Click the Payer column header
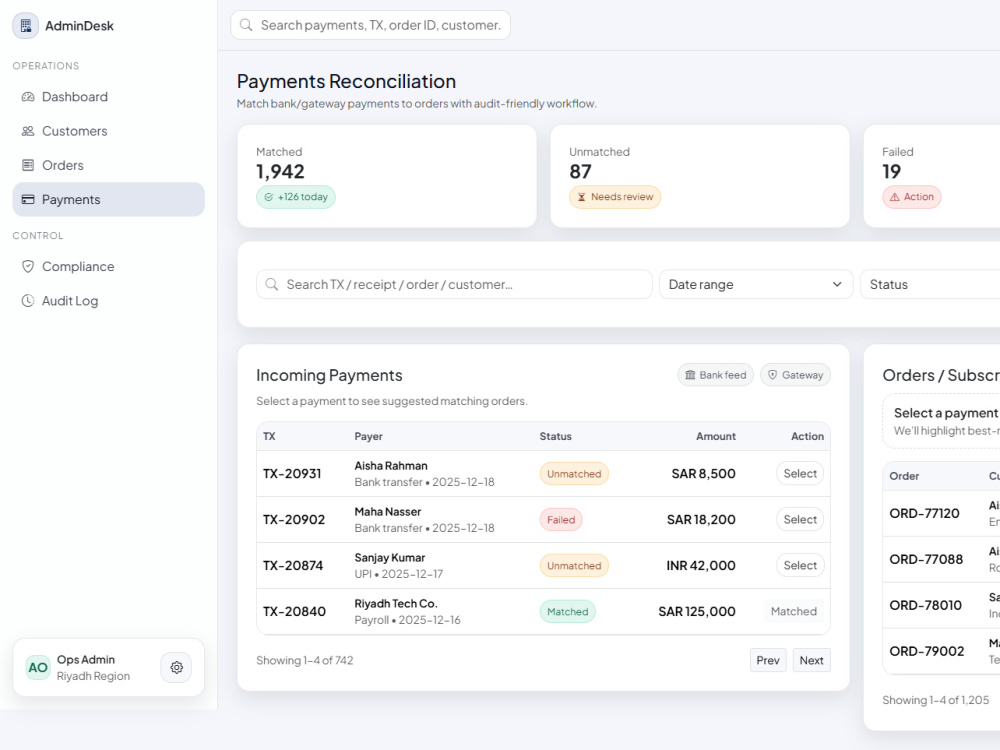The height and width of the screenshot is (750, 1000). 369,436
